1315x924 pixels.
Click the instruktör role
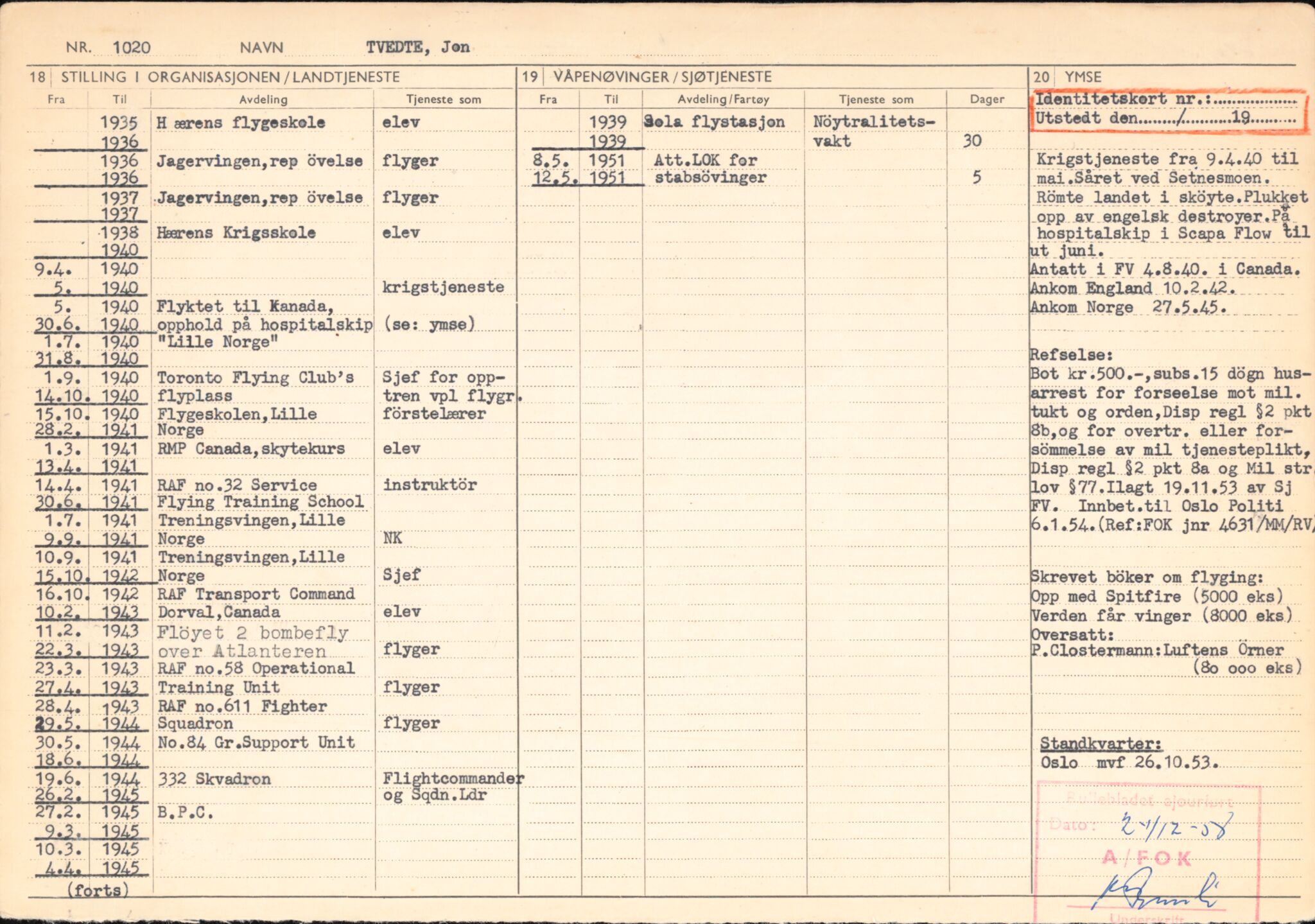point(430,485)
